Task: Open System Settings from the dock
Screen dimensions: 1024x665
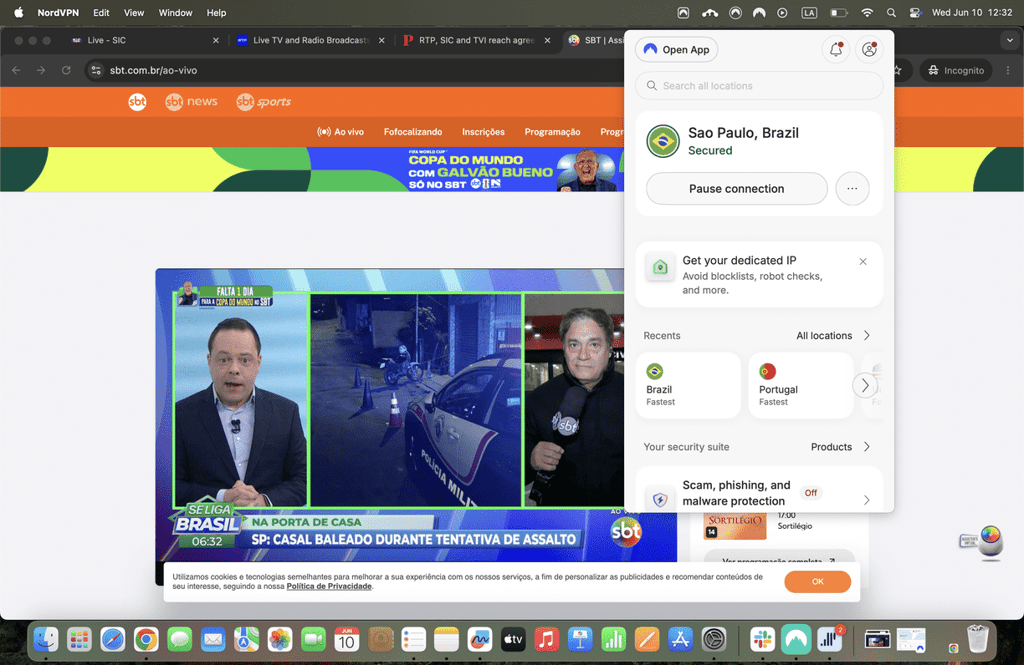Action: coord(714,640)
